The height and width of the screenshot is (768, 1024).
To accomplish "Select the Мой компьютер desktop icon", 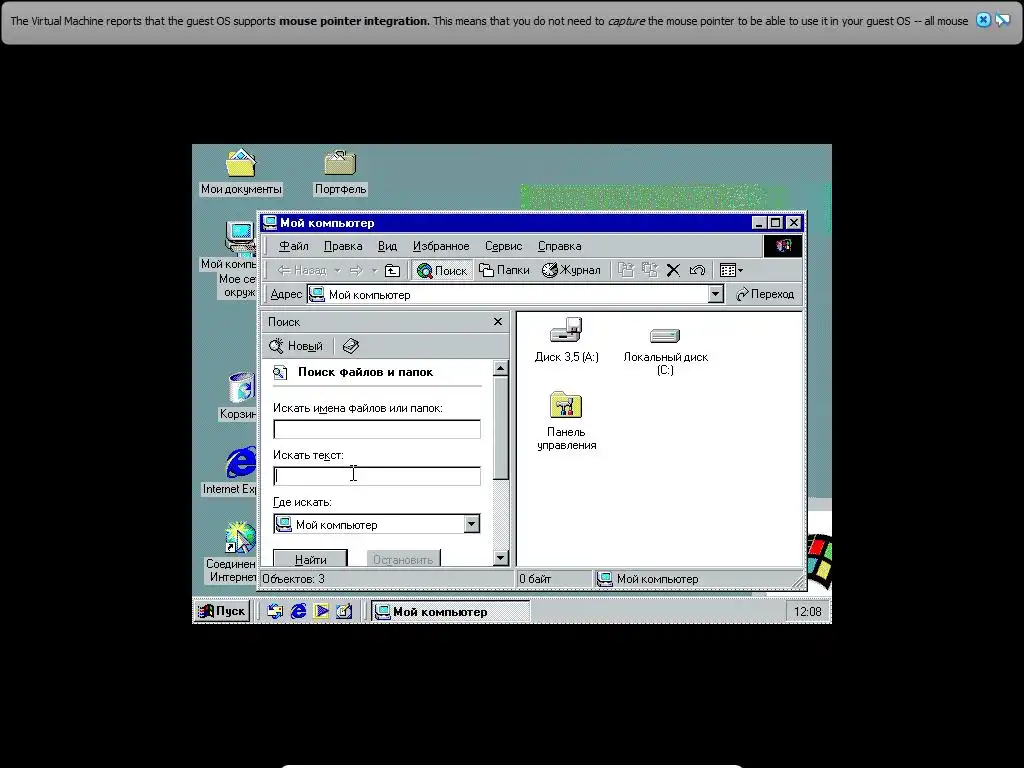I will click(x=230, y=246).
